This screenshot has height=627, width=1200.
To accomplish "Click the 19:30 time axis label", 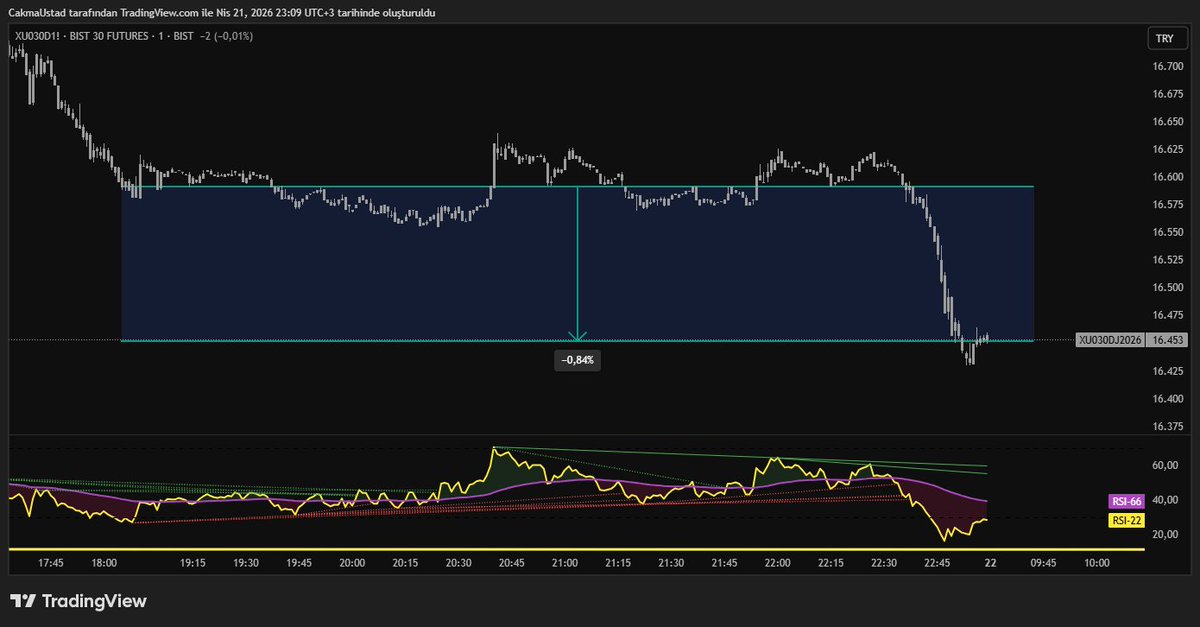I will (246, 563).
